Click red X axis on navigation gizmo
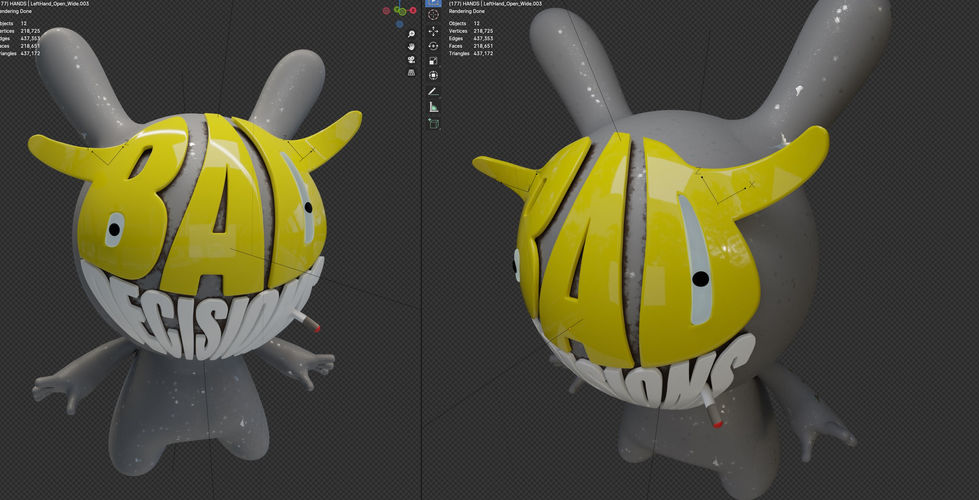Screen dimensions: 979x500 (x=413, y=11)
